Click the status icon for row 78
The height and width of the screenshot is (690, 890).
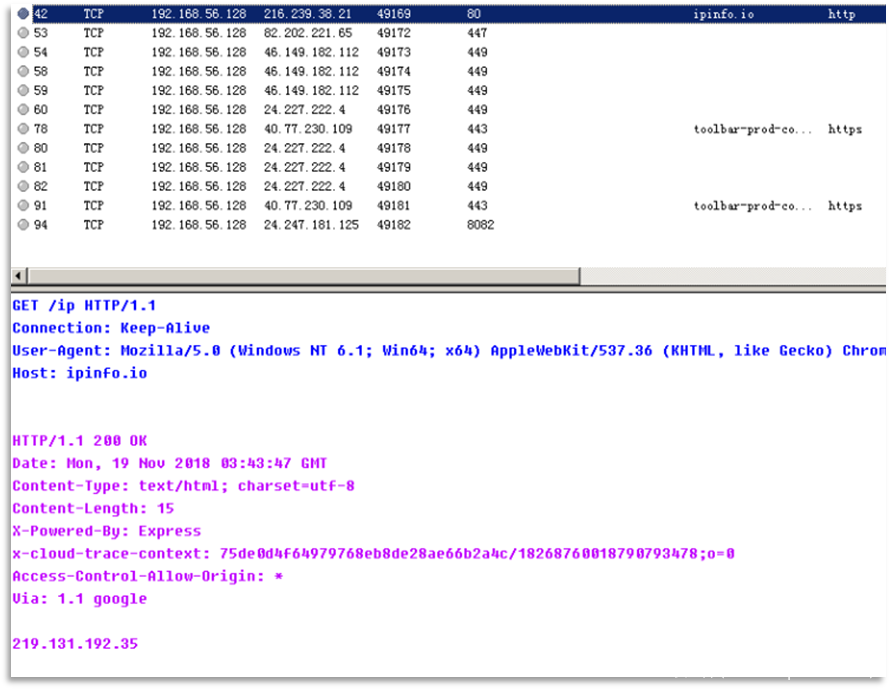coord(24,129)
